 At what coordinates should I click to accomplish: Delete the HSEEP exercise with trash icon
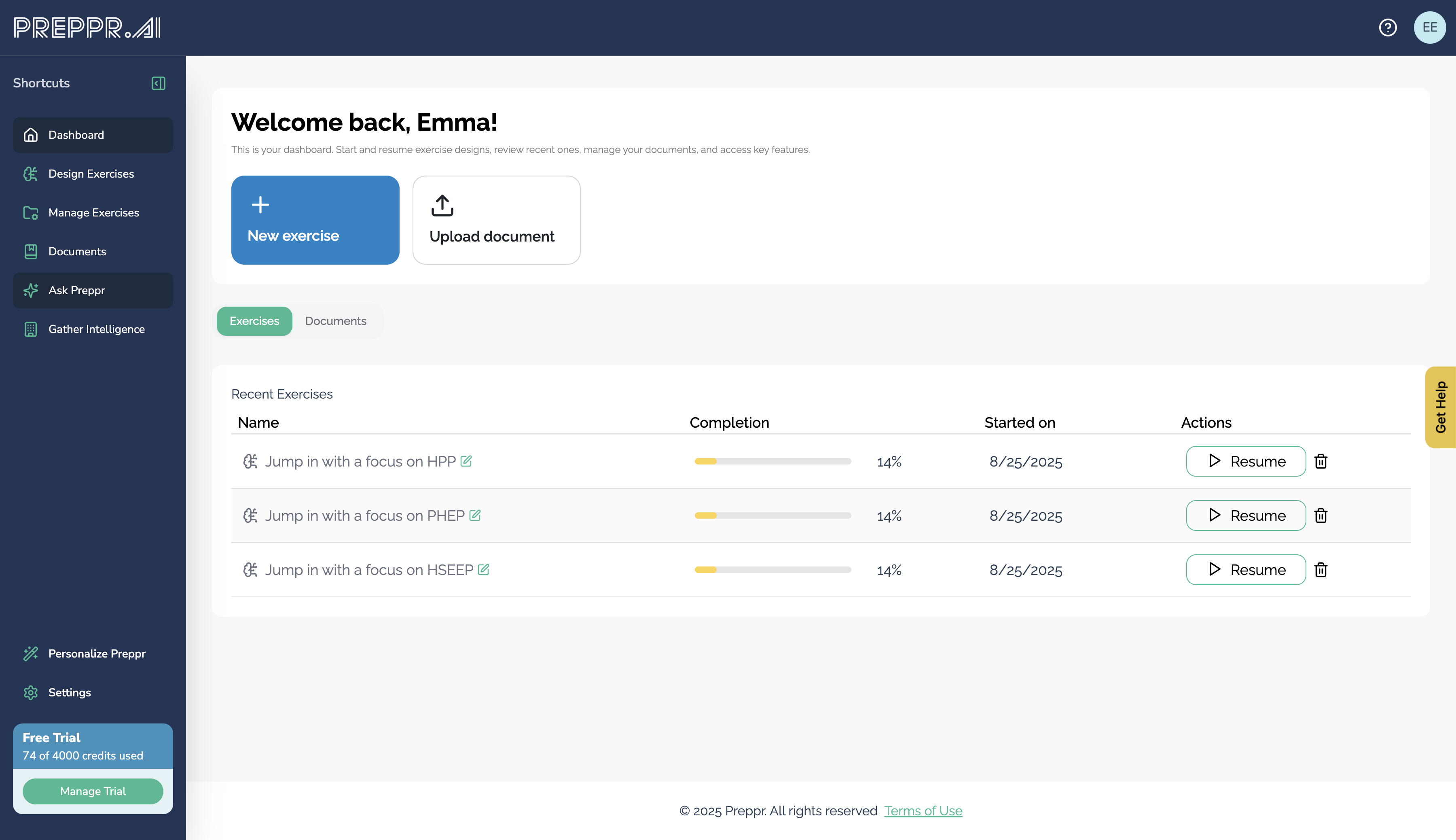tap(1321, 569)
